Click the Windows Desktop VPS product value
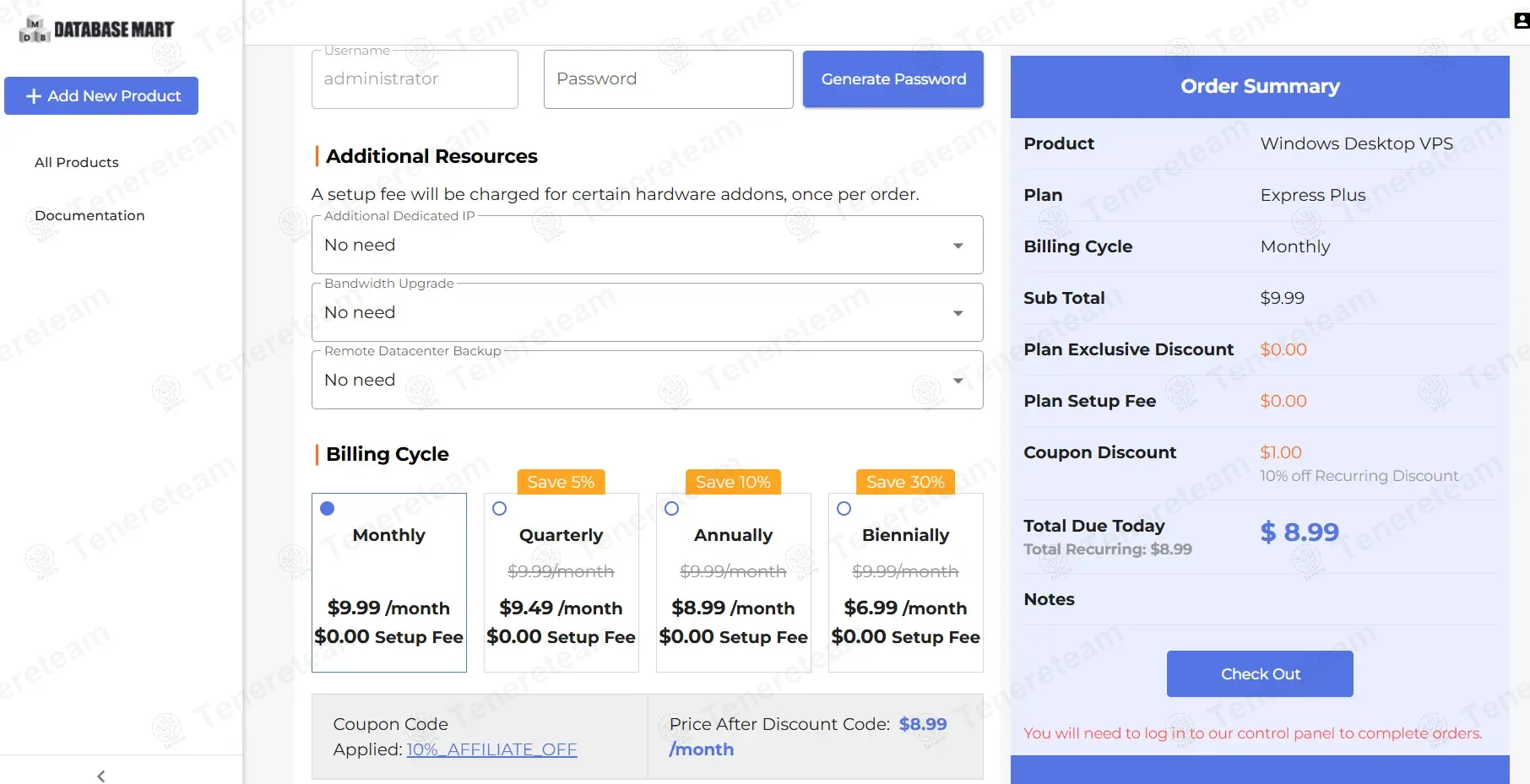1530x784 pixels. click(x=1357, y=143)
